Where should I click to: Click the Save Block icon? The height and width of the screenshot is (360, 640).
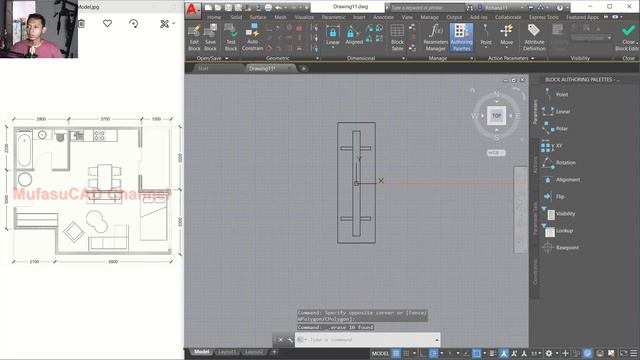(210, 37)
